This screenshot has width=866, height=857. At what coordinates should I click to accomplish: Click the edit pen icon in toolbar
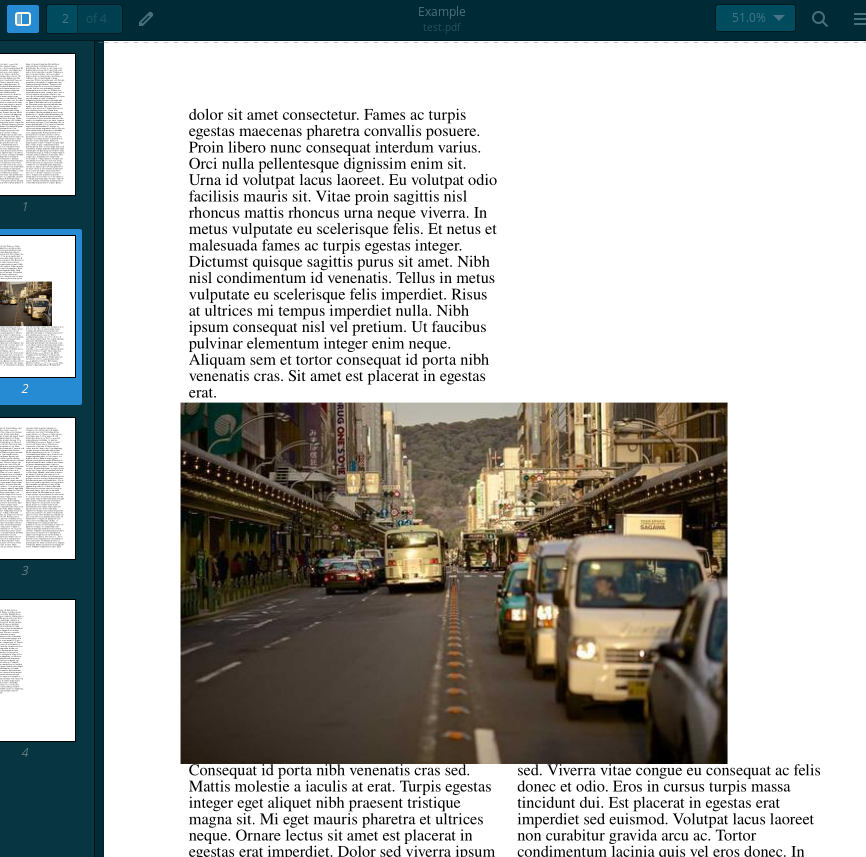tap(145, 18)
